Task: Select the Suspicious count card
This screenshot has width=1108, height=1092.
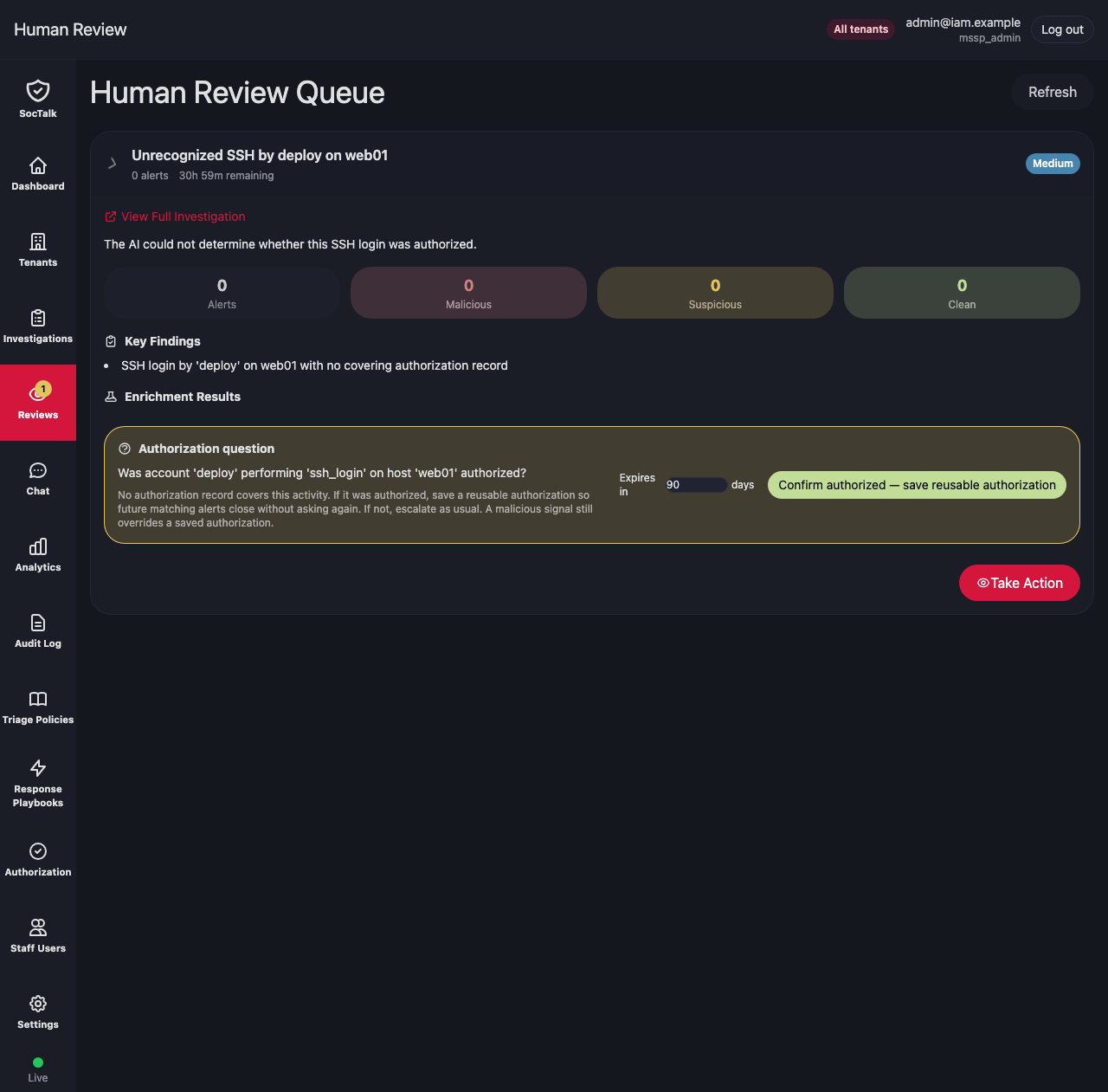Action: click(715, 293)
